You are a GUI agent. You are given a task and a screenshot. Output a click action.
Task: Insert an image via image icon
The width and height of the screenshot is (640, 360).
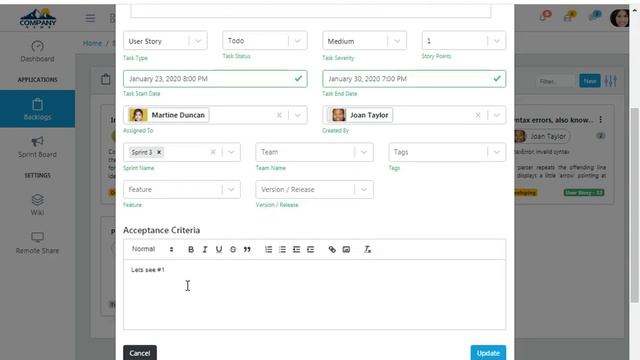(x=346, y=249)
